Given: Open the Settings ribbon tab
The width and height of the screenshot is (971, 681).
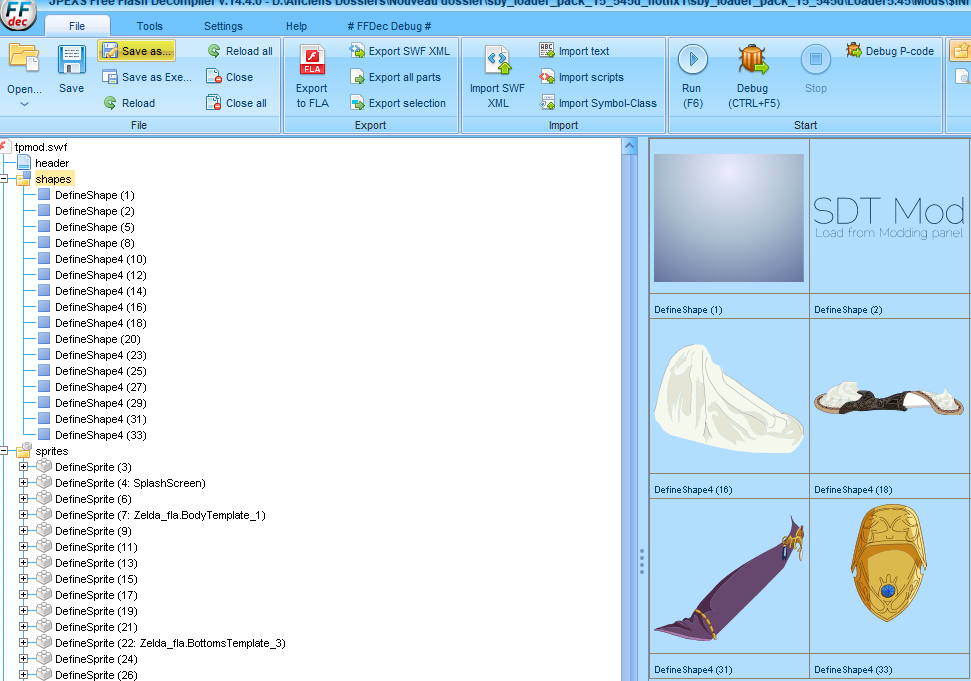Looking at the screenshot, I should (x=223, y=26).
